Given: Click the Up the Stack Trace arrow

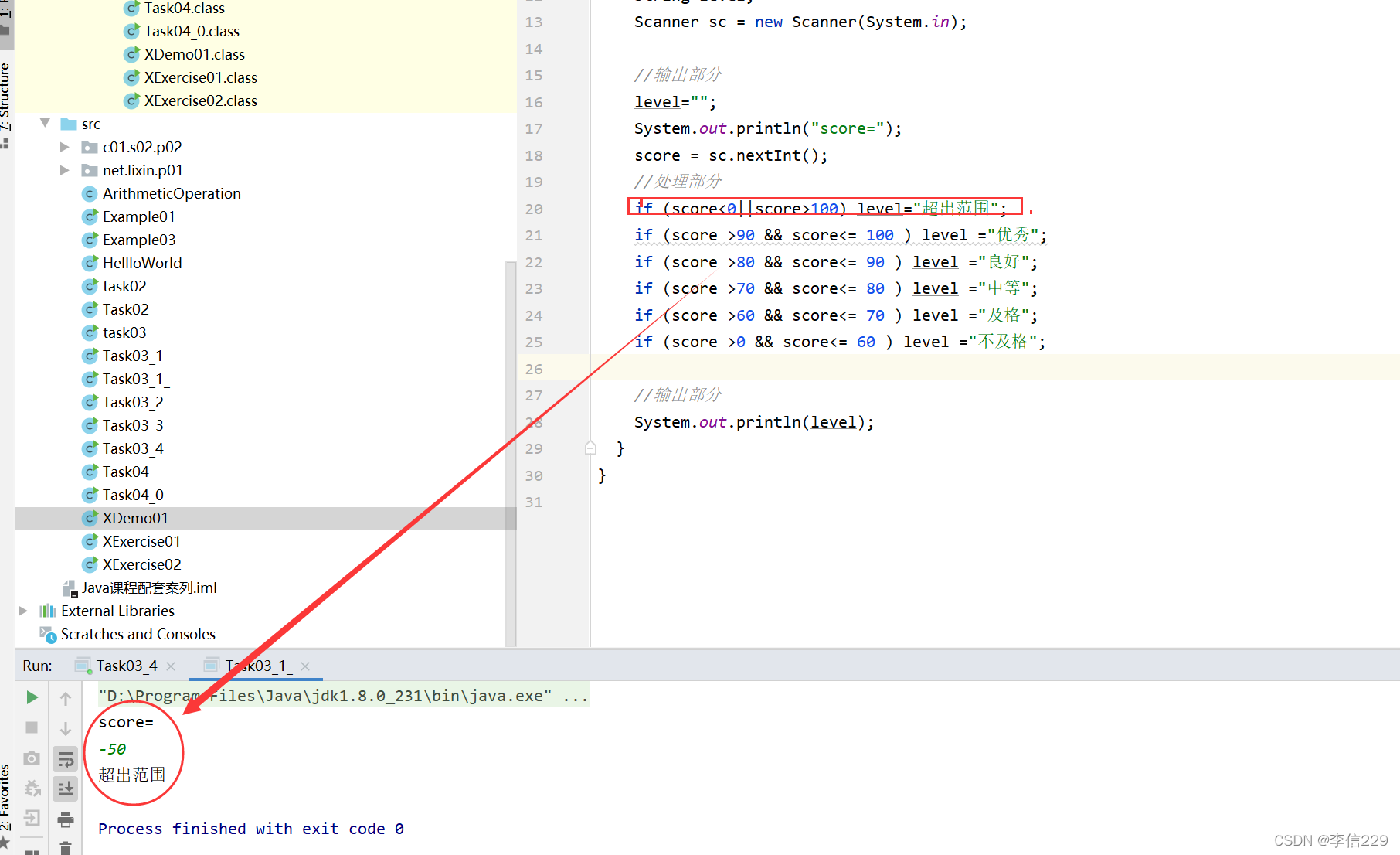Looking at the screenshot, I should (66, 698).
